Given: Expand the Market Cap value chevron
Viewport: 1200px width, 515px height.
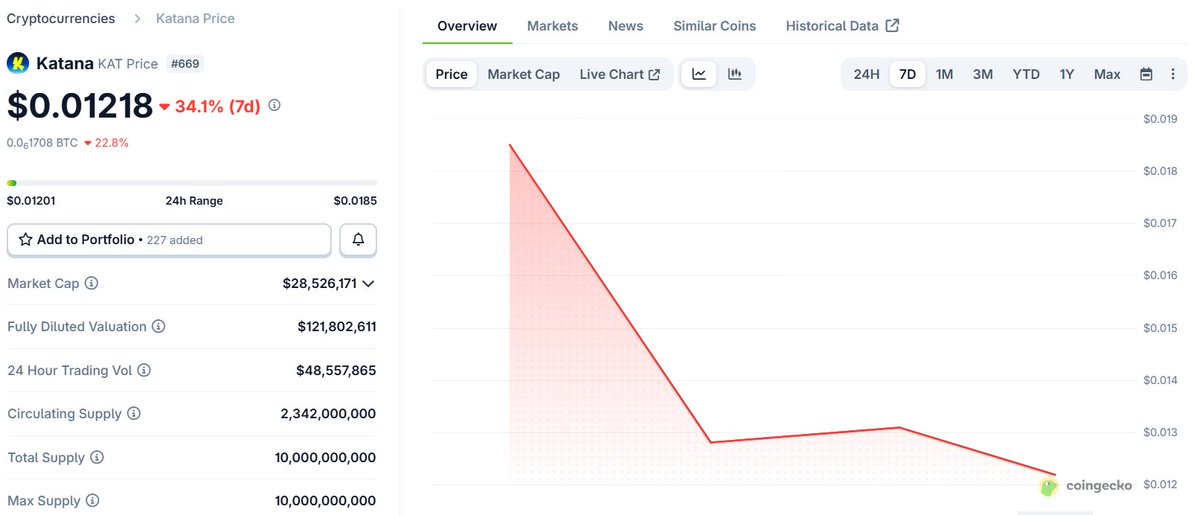Looking at the screenshot, I should pyautogui.click(x=368, y=284).
